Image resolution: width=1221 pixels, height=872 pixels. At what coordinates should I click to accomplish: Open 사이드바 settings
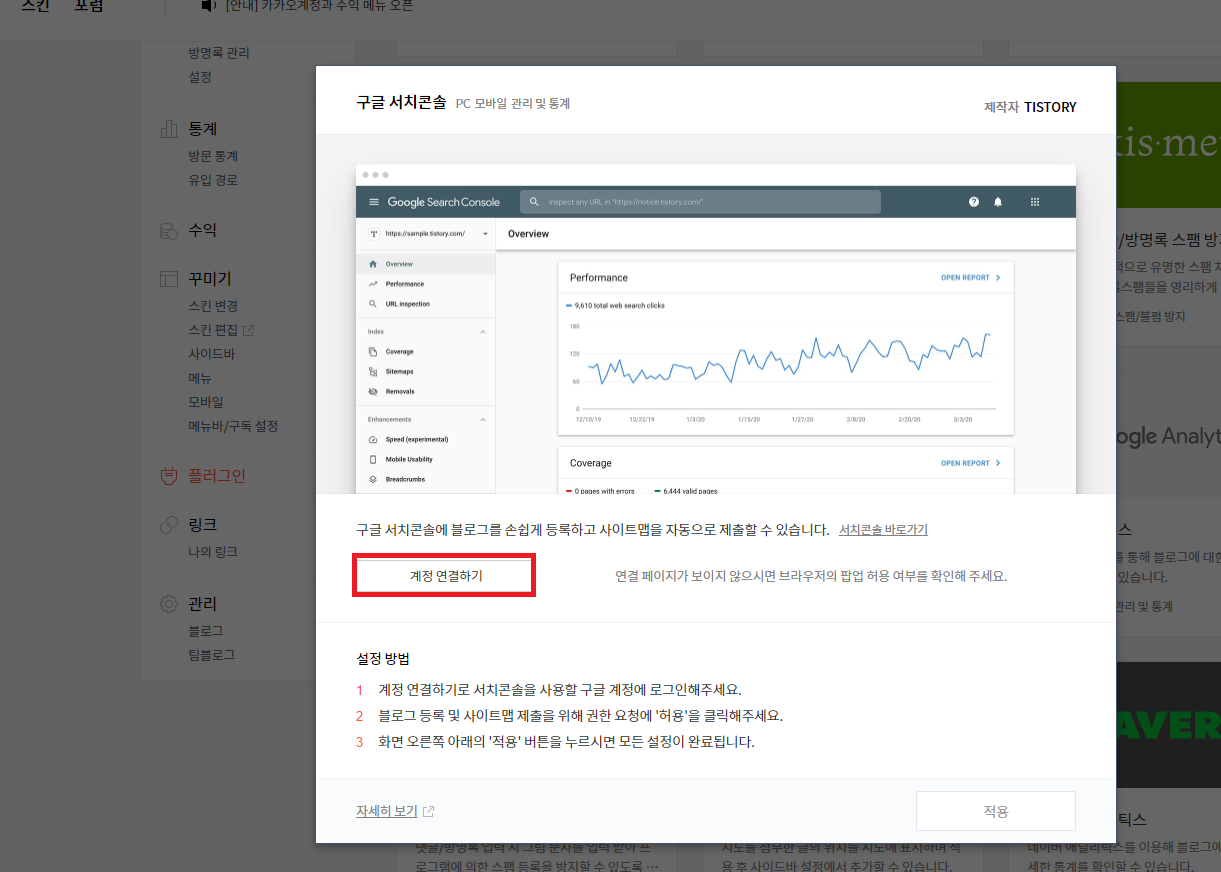[212, 354]
